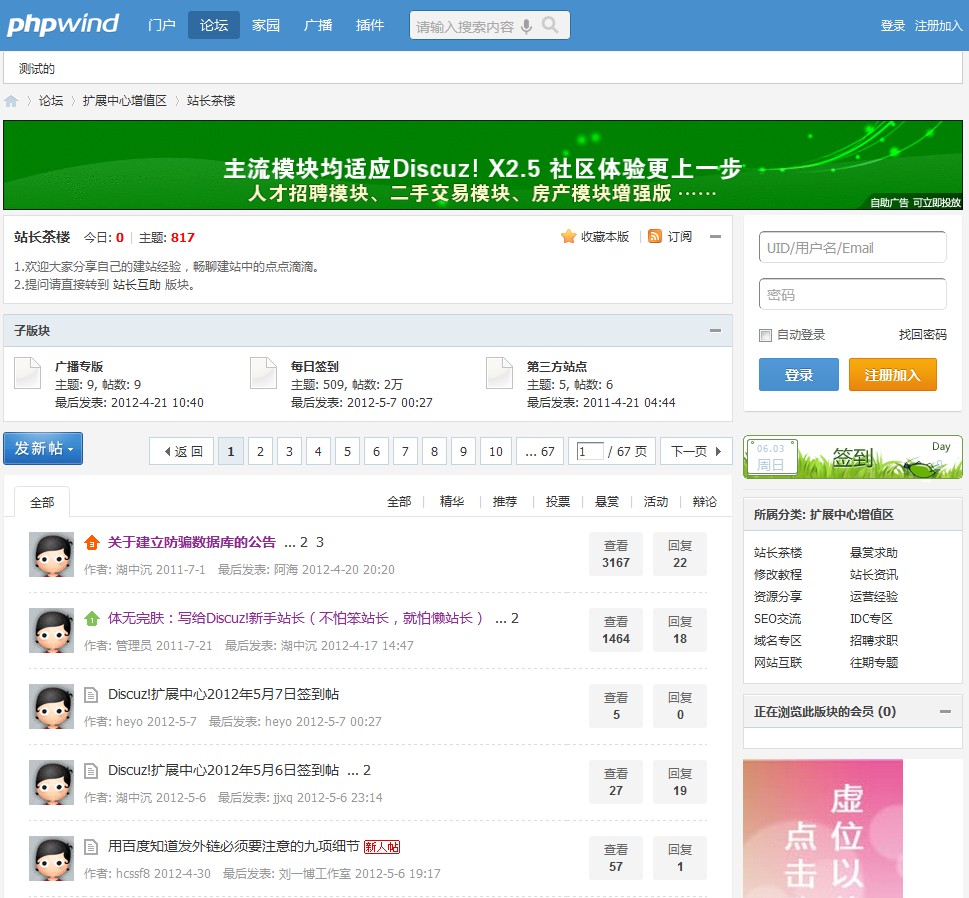Click the 扩展中心增值区 breadcrumb link
Screen dimensions: 969x898
(x=125, y=101)
